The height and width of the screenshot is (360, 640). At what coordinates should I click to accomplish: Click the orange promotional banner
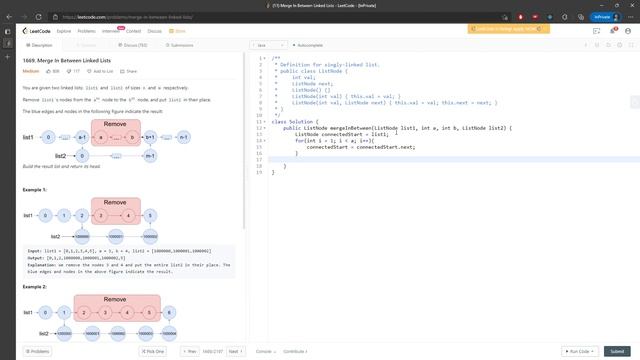[x=509, y=29]
